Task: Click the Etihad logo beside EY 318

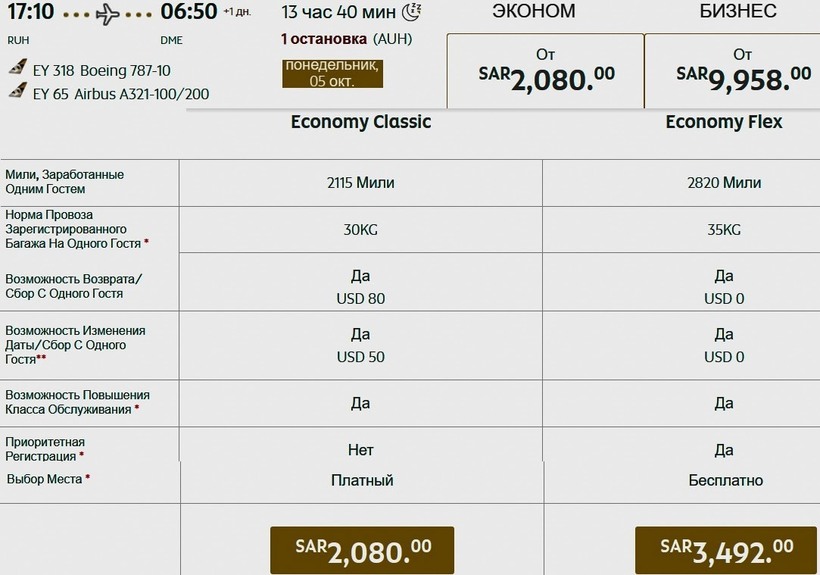Action: [x=17, y=70]
